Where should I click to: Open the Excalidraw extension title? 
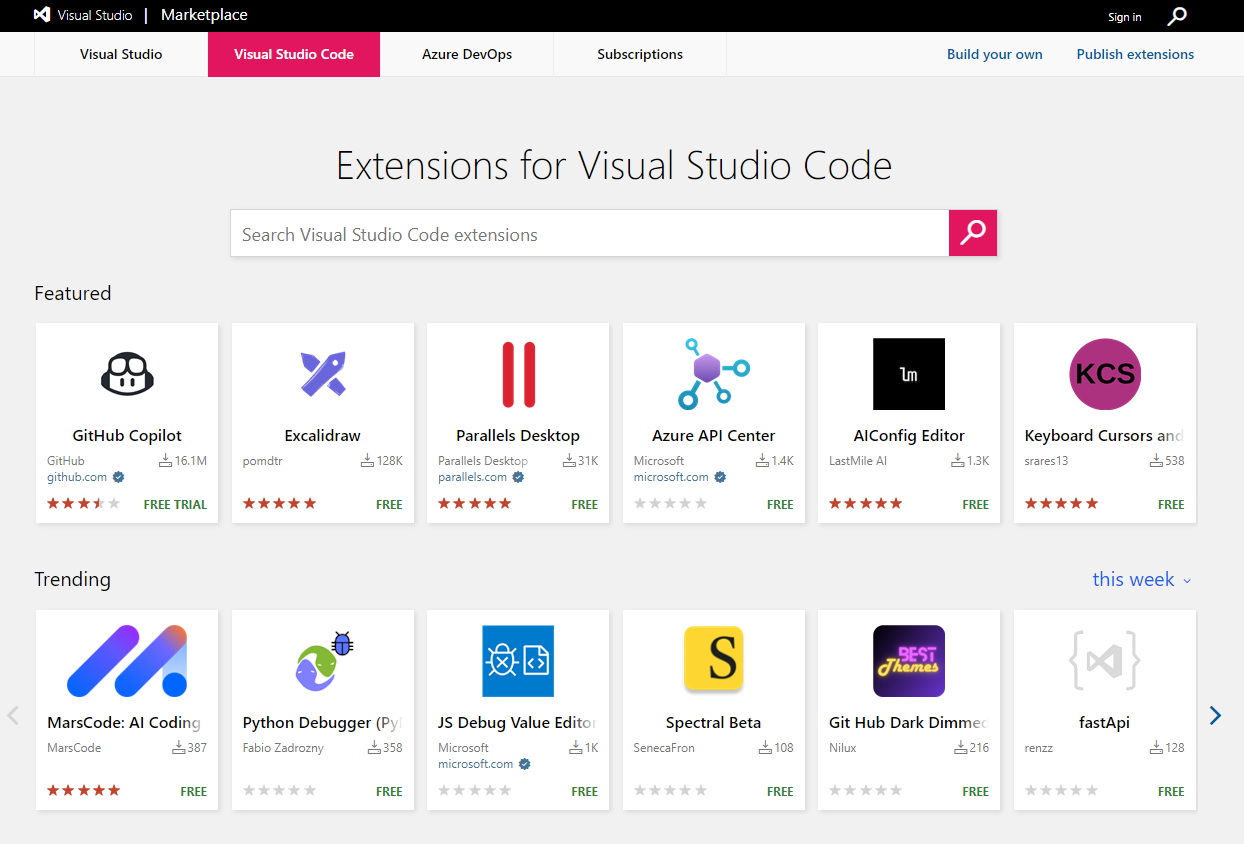tap(323, 435)
